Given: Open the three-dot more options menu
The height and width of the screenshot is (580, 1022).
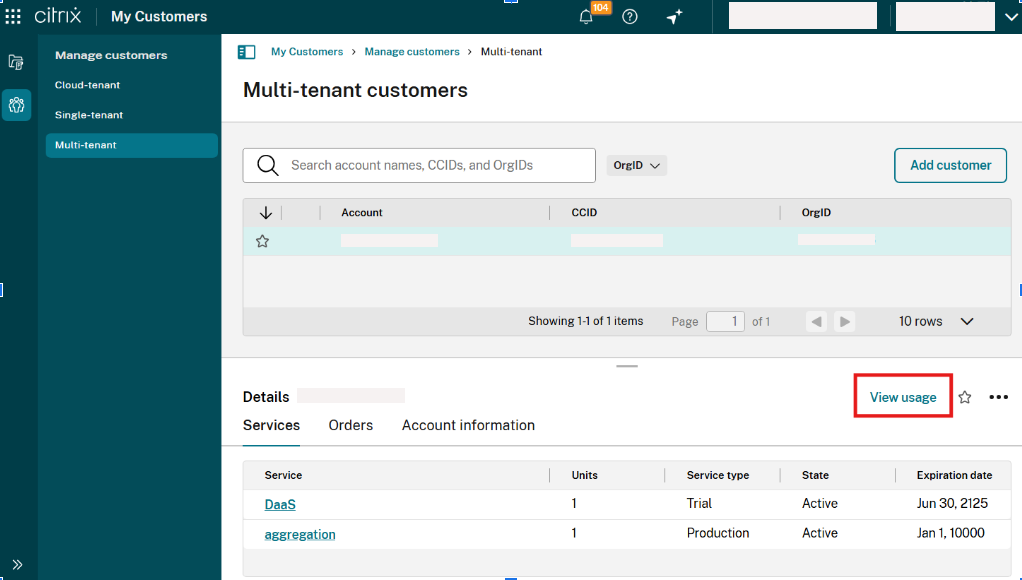Looking at the screenshot, I should tap(998, 397).
